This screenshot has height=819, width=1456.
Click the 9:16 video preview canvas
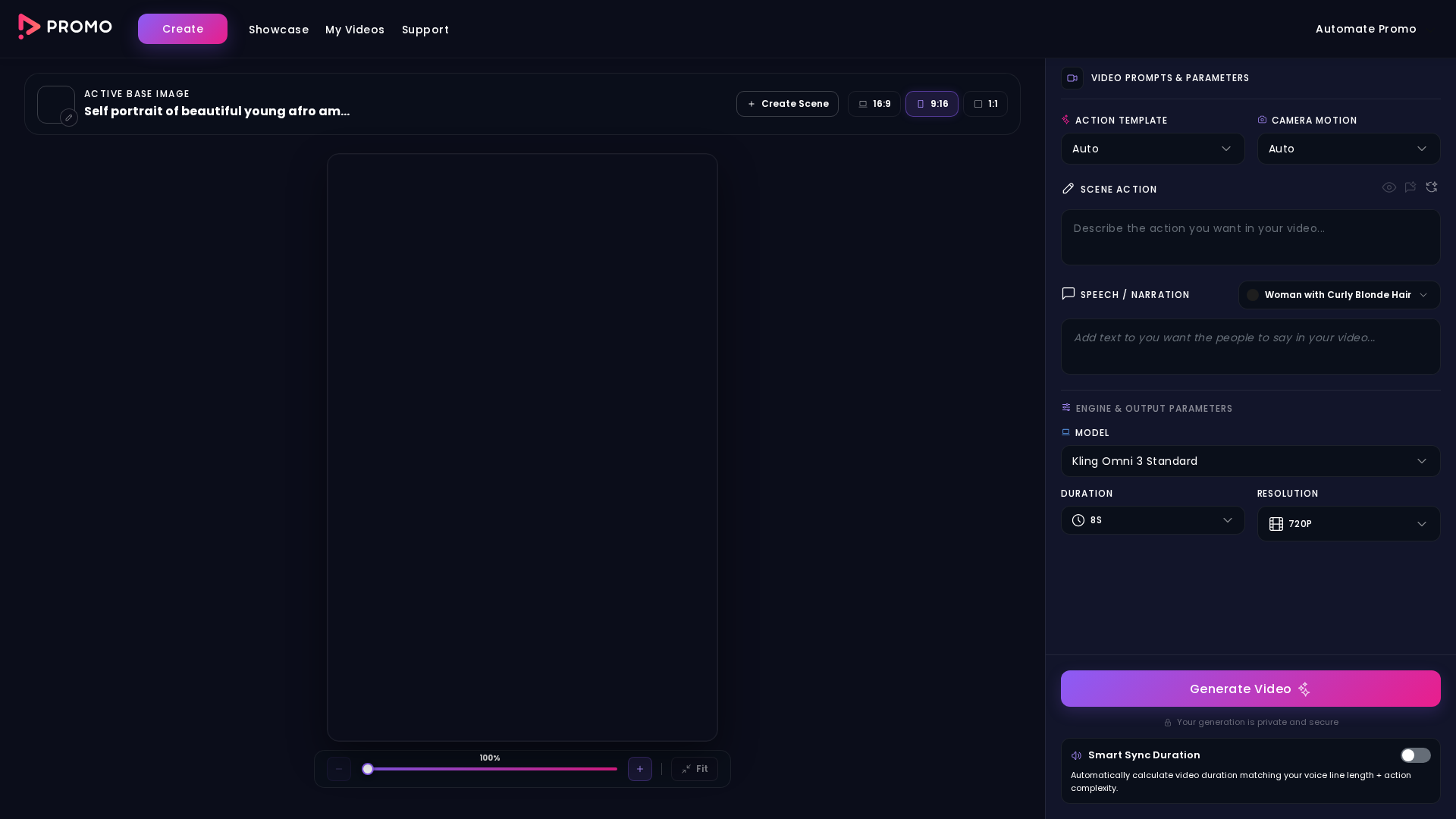pyautogui.click(x=522, y=447)
